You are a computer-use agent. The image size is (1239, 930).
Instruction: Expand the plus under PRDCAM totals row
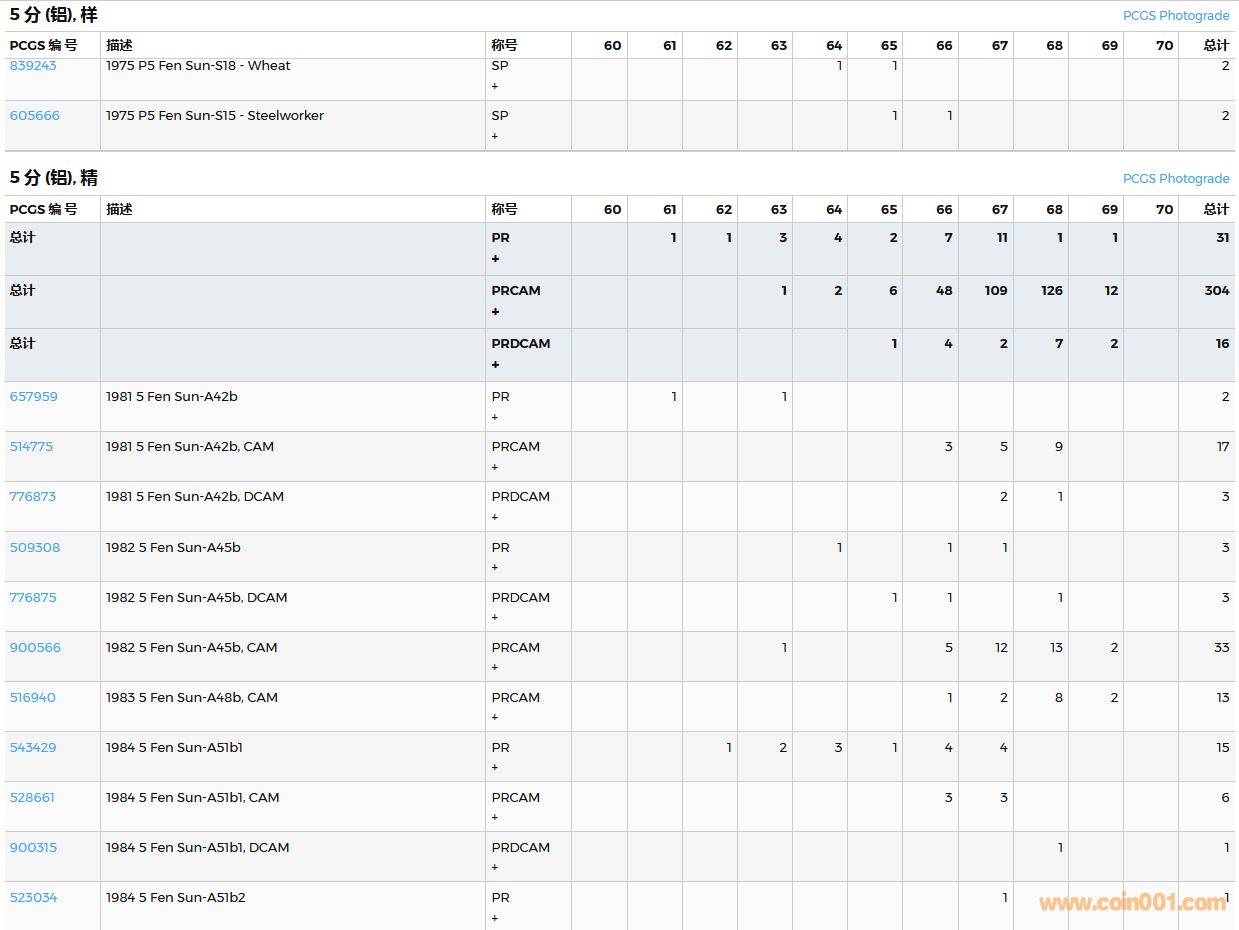tap(495, 365)
